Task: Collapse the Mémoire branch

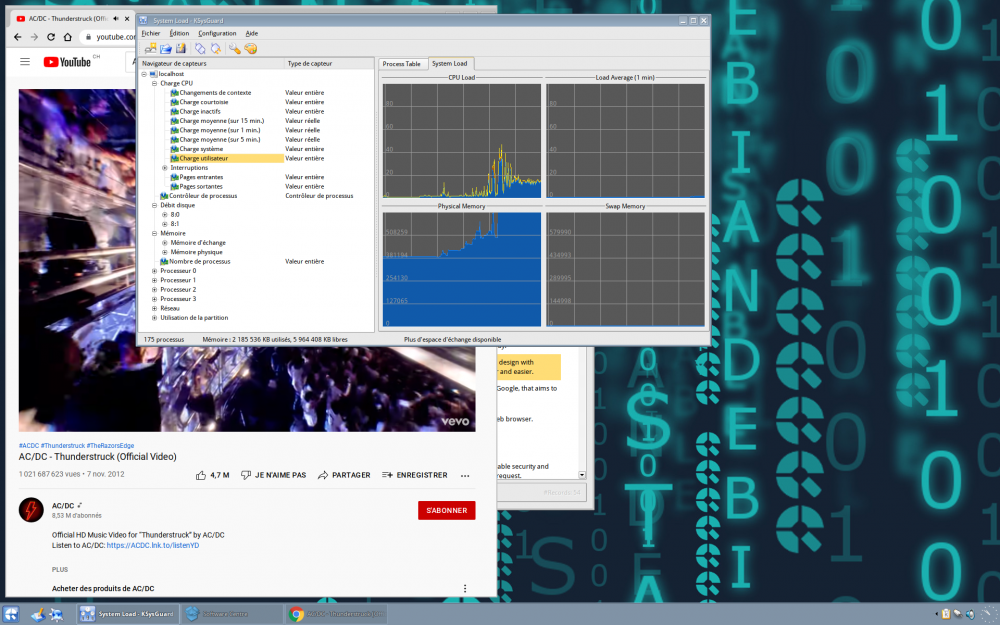Action: click(154, 233)
